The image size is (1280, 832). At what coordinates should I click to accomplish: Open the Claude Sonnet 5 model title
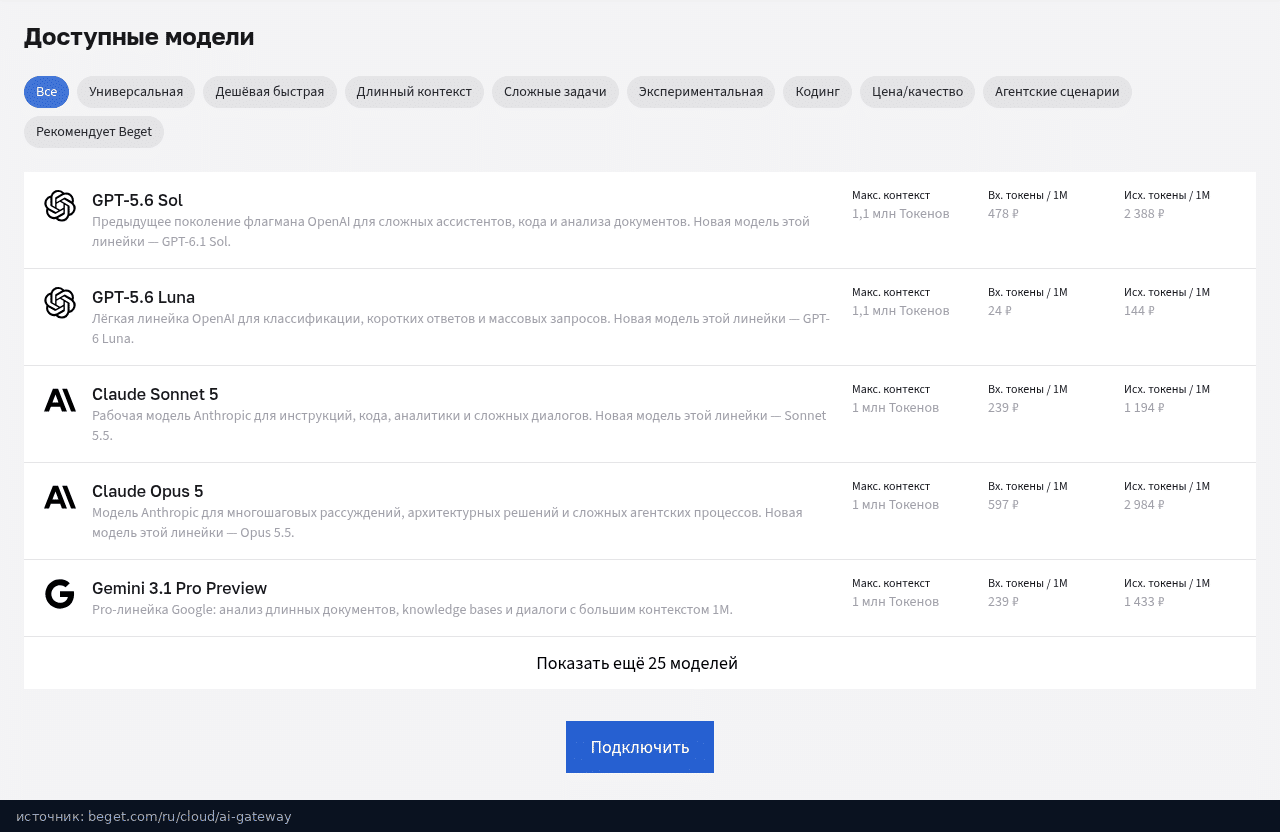pos(155,394)
